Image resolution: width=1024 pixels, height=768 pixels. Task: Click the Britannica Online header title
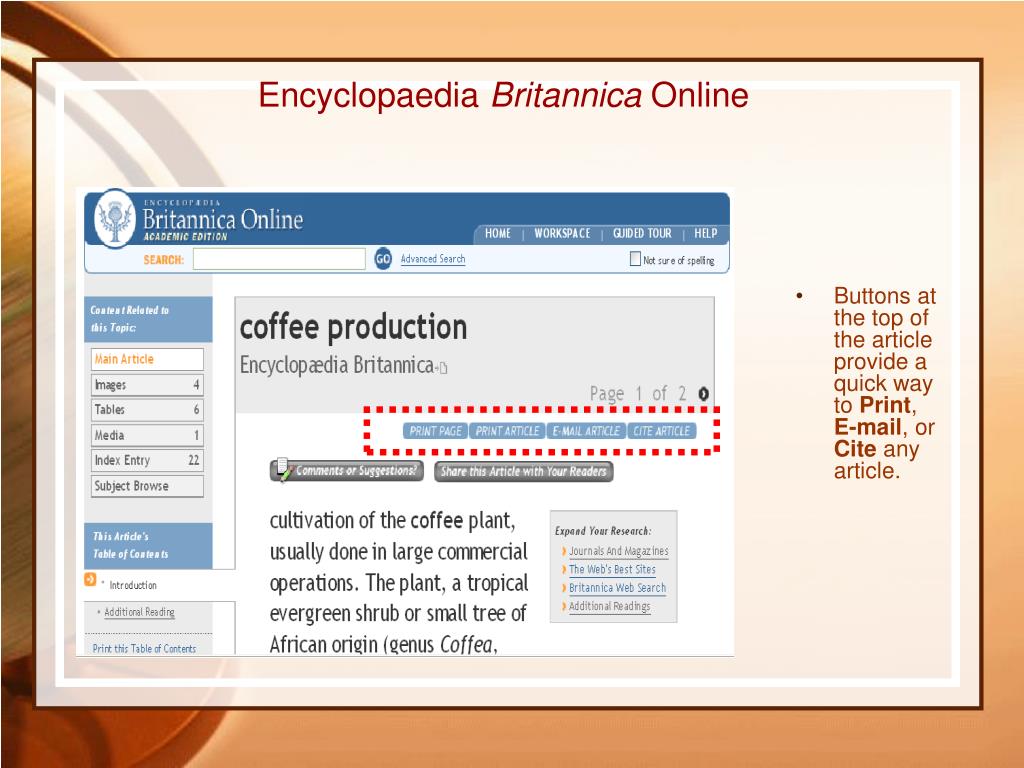223,219
